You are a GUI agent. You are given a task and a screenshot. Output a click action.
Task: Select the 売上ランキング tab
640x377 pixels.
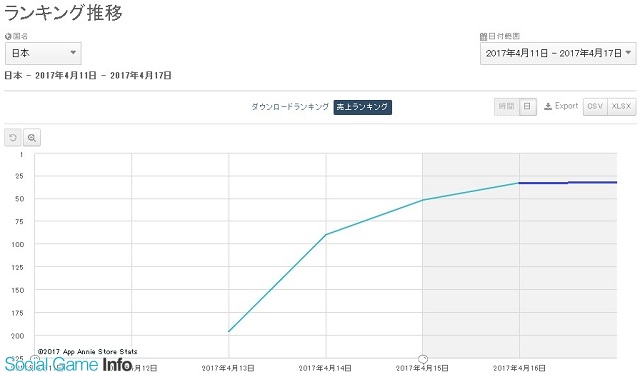(362, 107)
